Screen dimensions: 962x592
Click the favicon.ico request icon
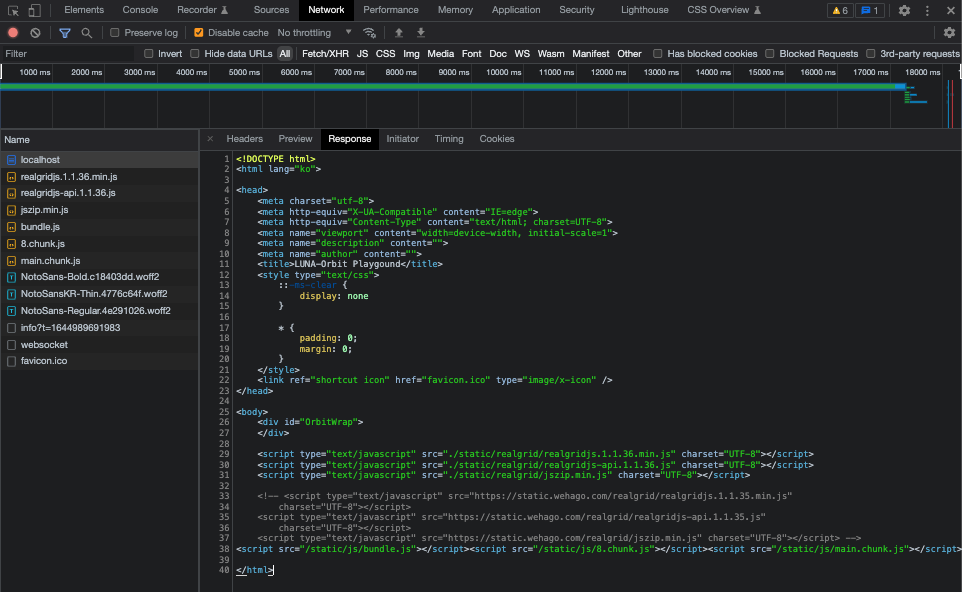pos(11,361)
